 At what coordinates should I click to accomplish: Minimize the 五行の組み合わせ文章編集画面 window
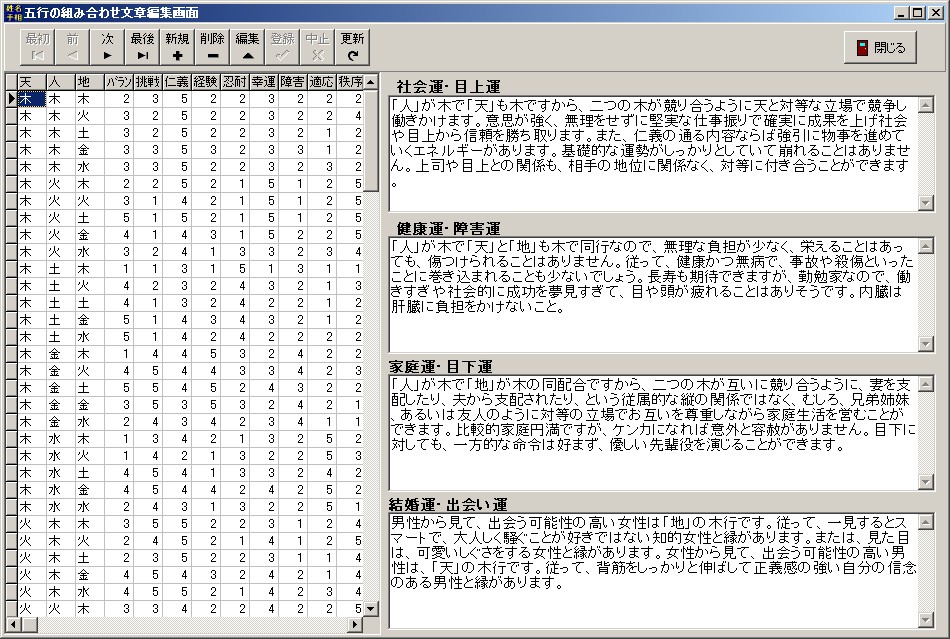(902, 12)
